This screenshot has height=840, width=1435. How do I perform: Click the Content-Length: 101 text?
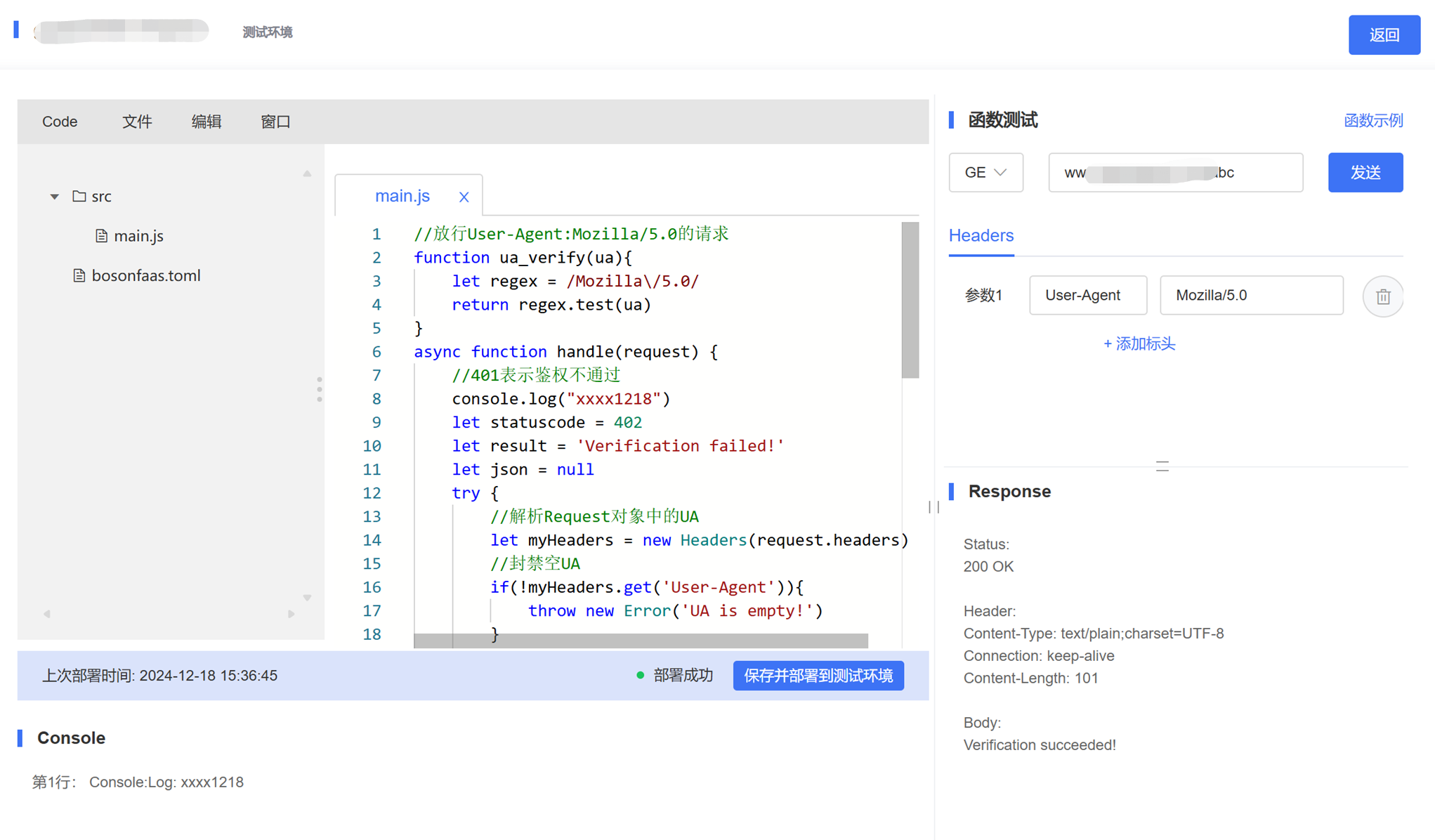pyautogui.click(x=1030, y=678)
